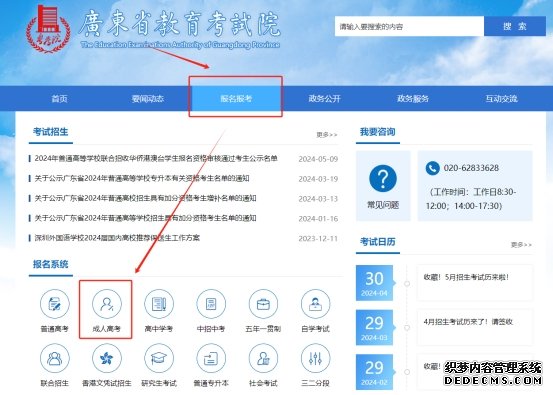The image size is (553, 395).
Task: Open the 深圳外国语学校2024届 notice
Action: (x=117, y=238)
